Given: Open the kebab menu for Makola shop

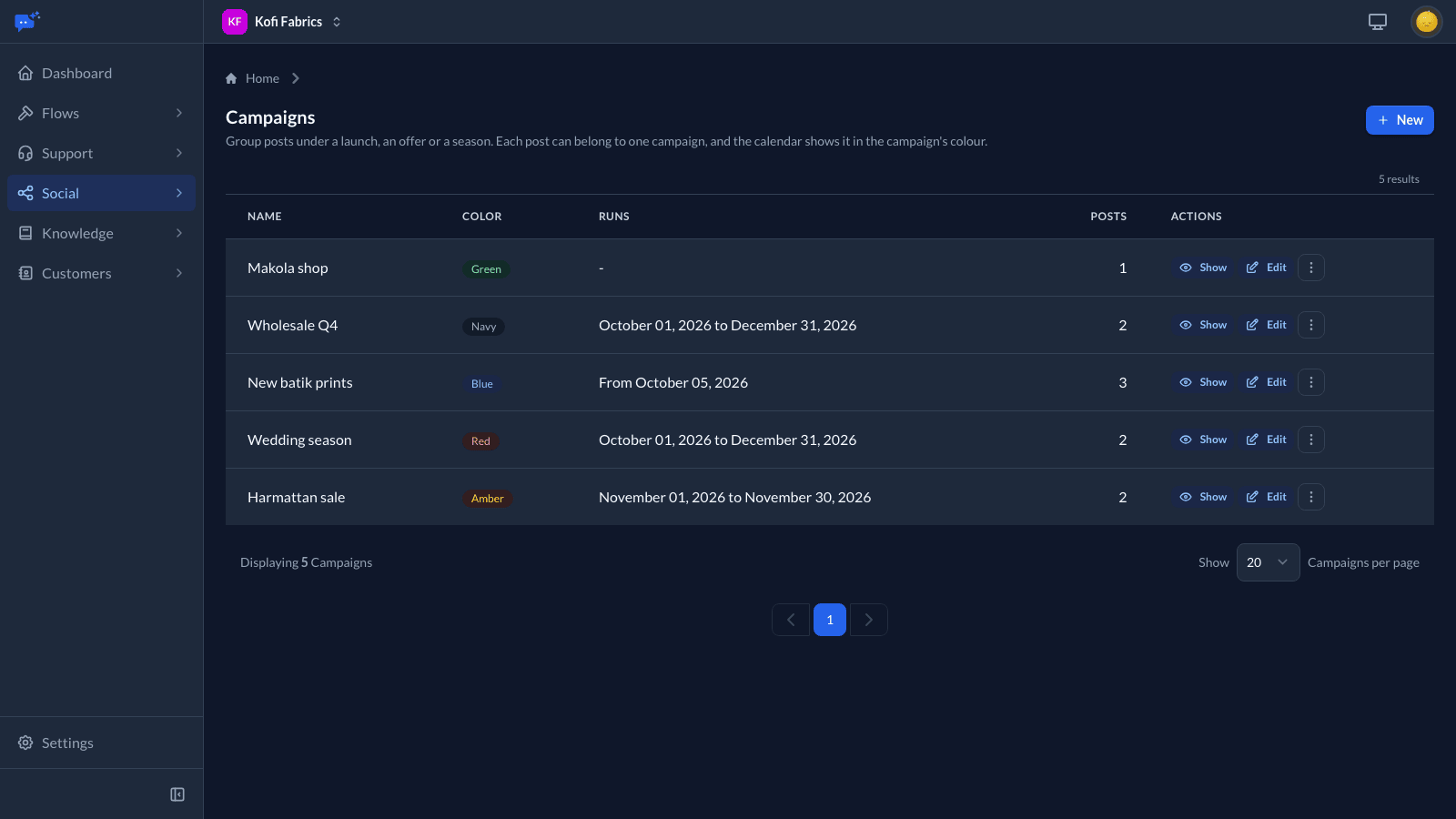Looking at the screenshot, I should (1310, 268).
